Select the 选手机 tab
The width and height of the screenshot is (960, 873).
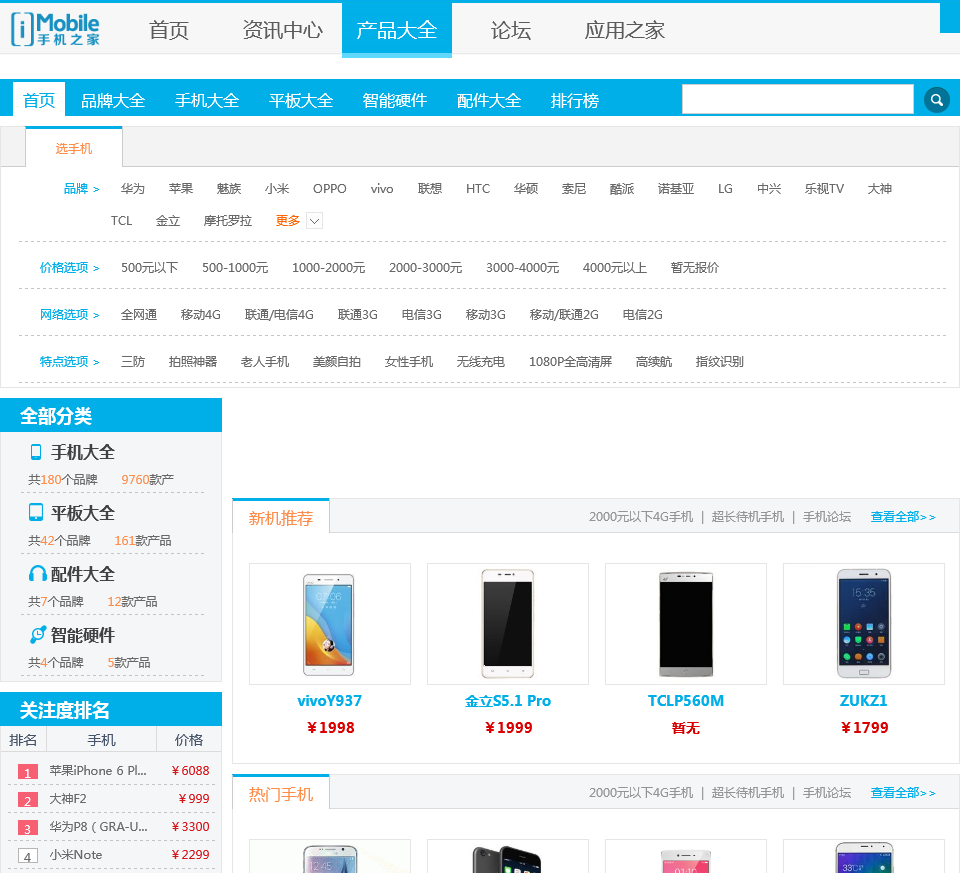pos(73,148)
